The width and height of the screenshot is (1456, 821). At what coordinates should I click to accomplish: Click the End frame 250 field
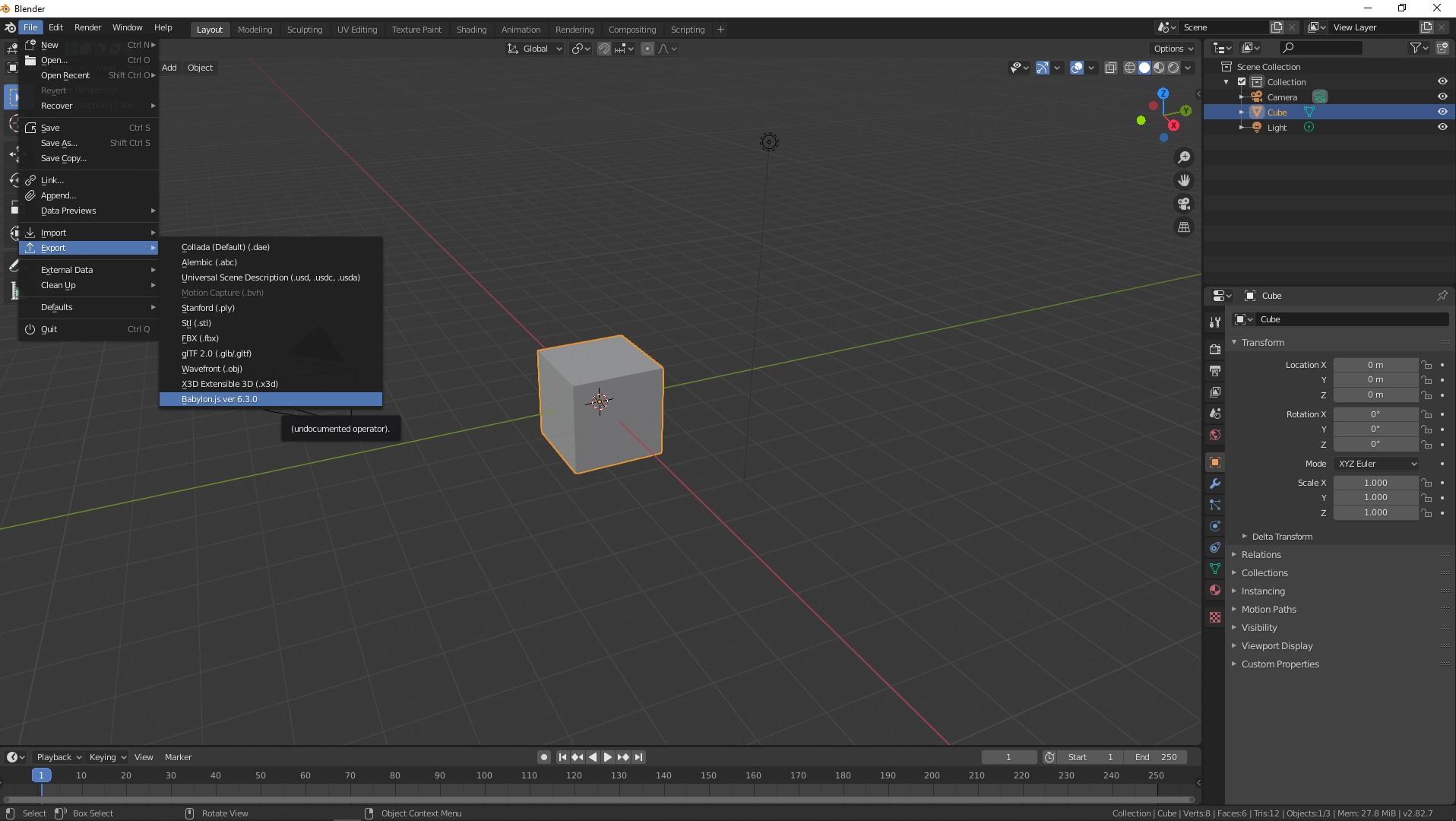(x=1155, y=757)
